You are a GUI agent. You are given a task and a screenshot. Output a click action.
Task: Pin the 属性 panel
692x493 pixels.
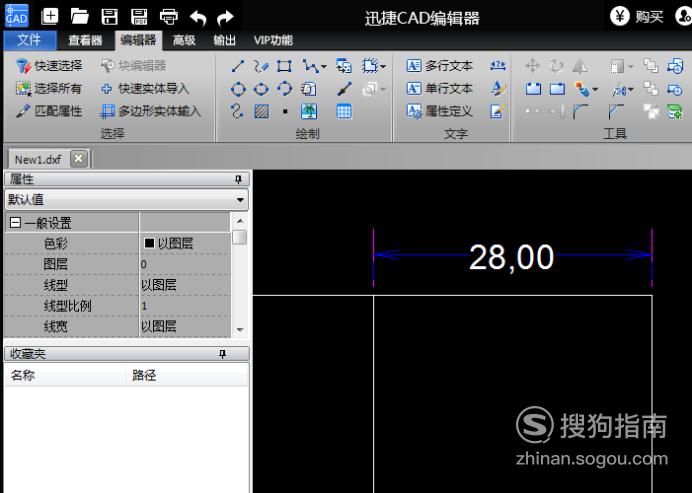tap(238, 179)
